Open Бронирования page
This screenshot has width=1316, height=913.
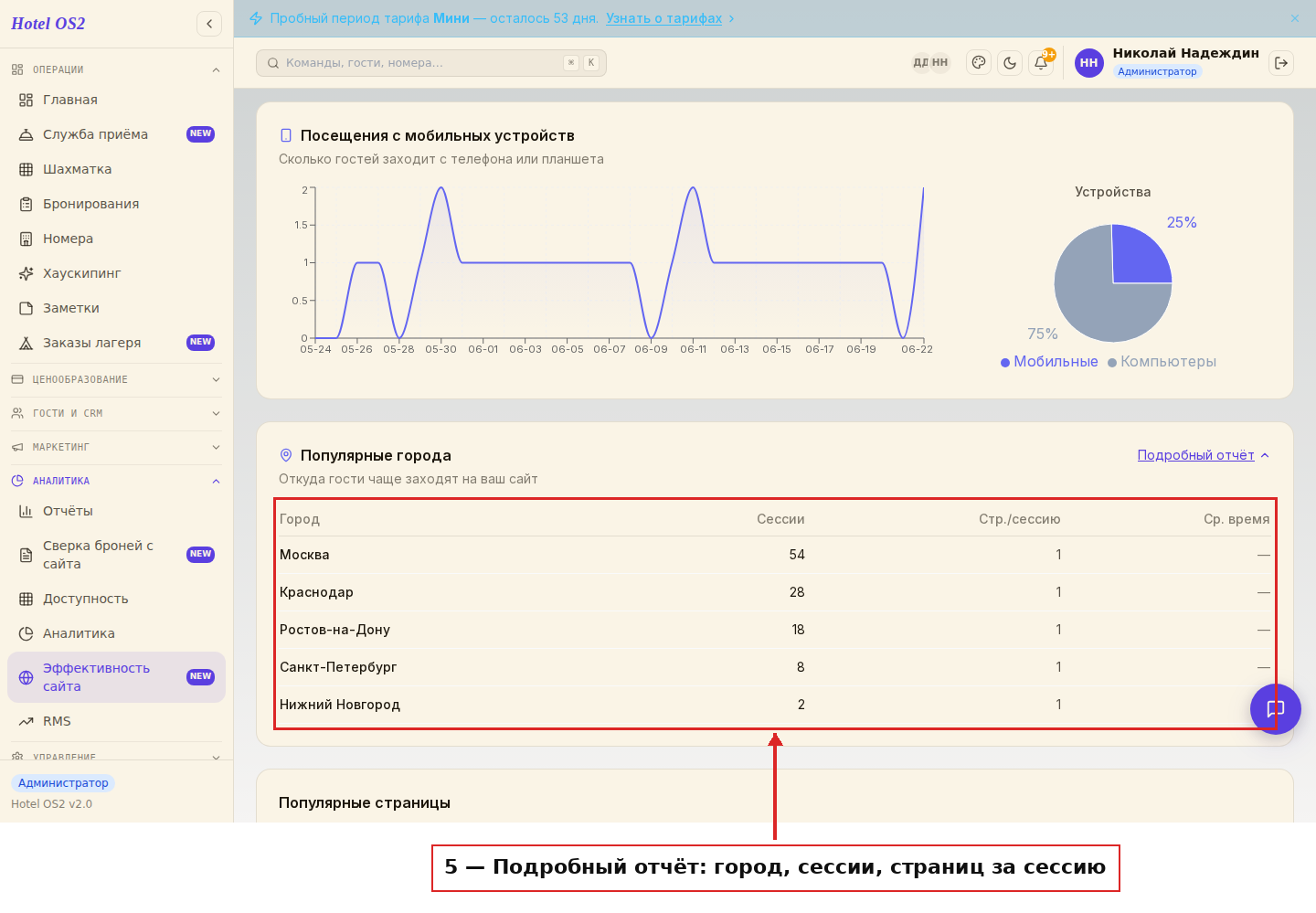tap(117, 204)
